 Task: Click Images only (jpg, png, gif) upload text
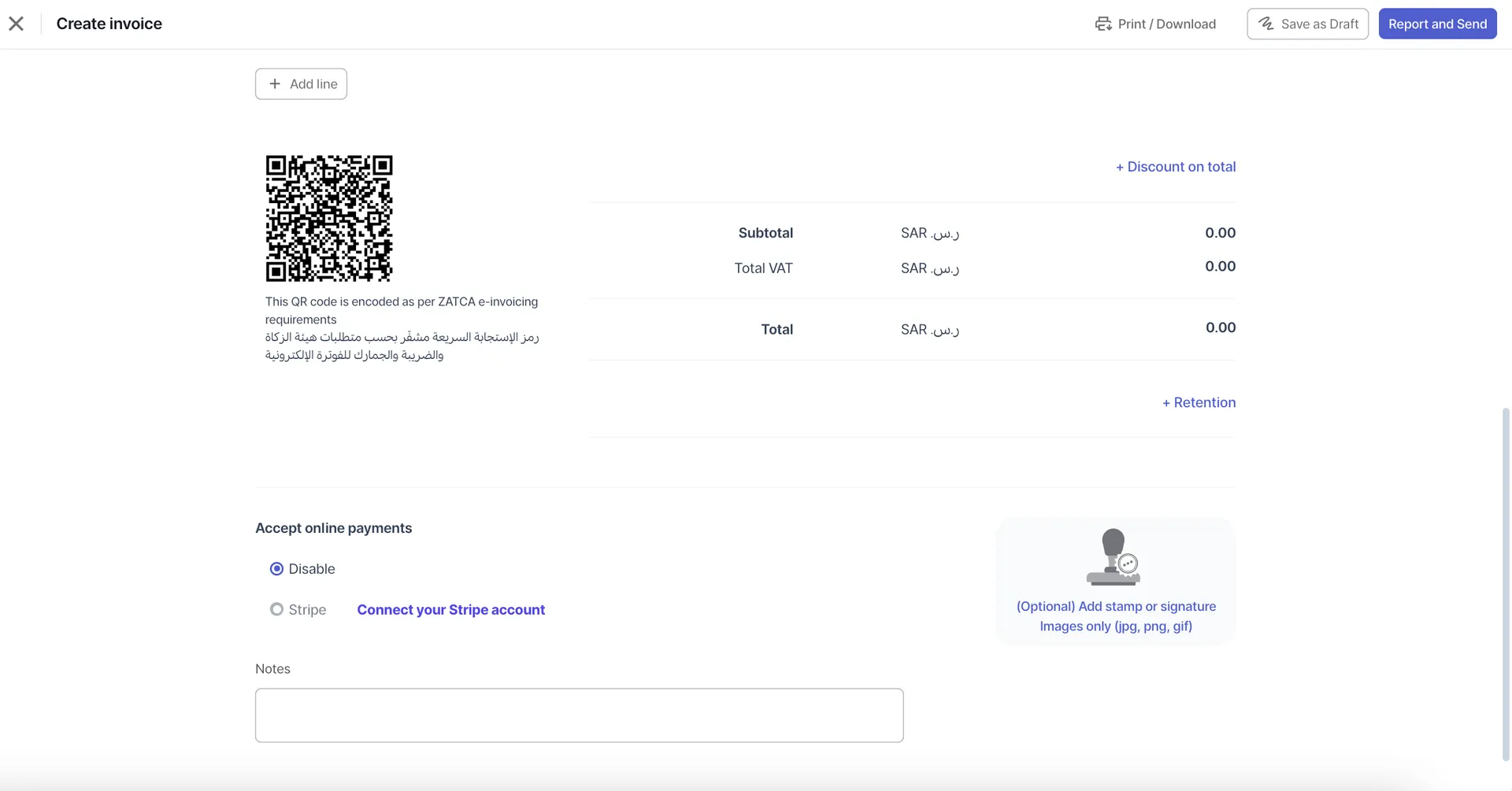(x=1116, y=627)
